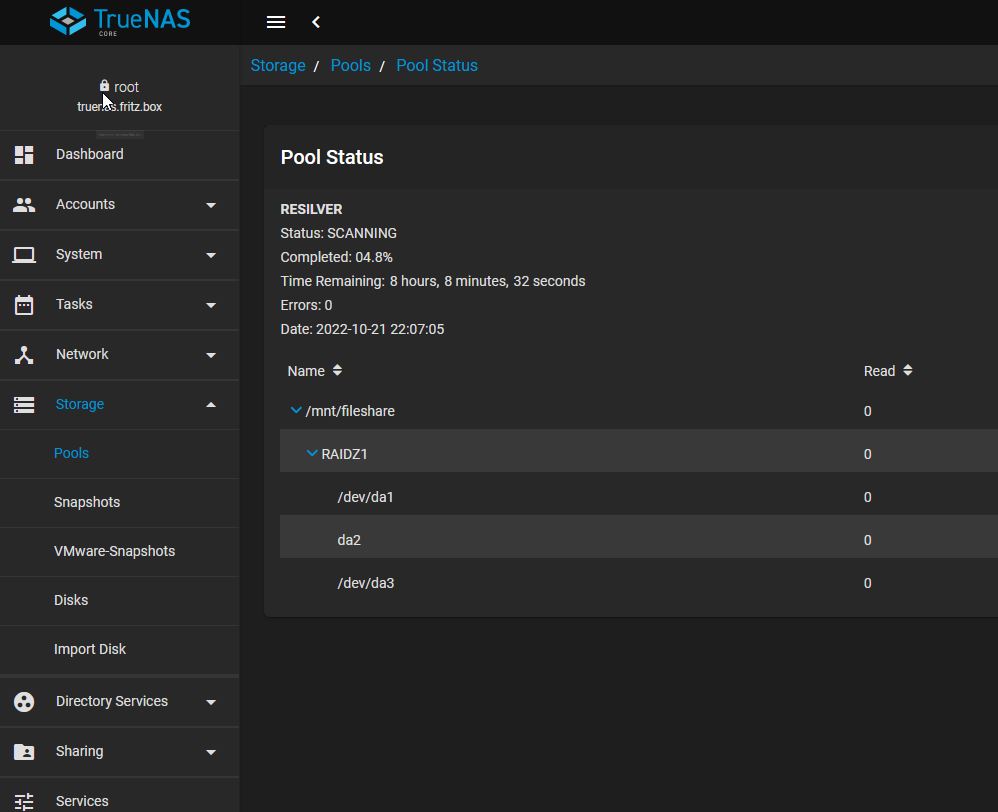This screenshot has height=812, width=998.
Task: Click the System laptop icon
Action: [x=24, y=255]
